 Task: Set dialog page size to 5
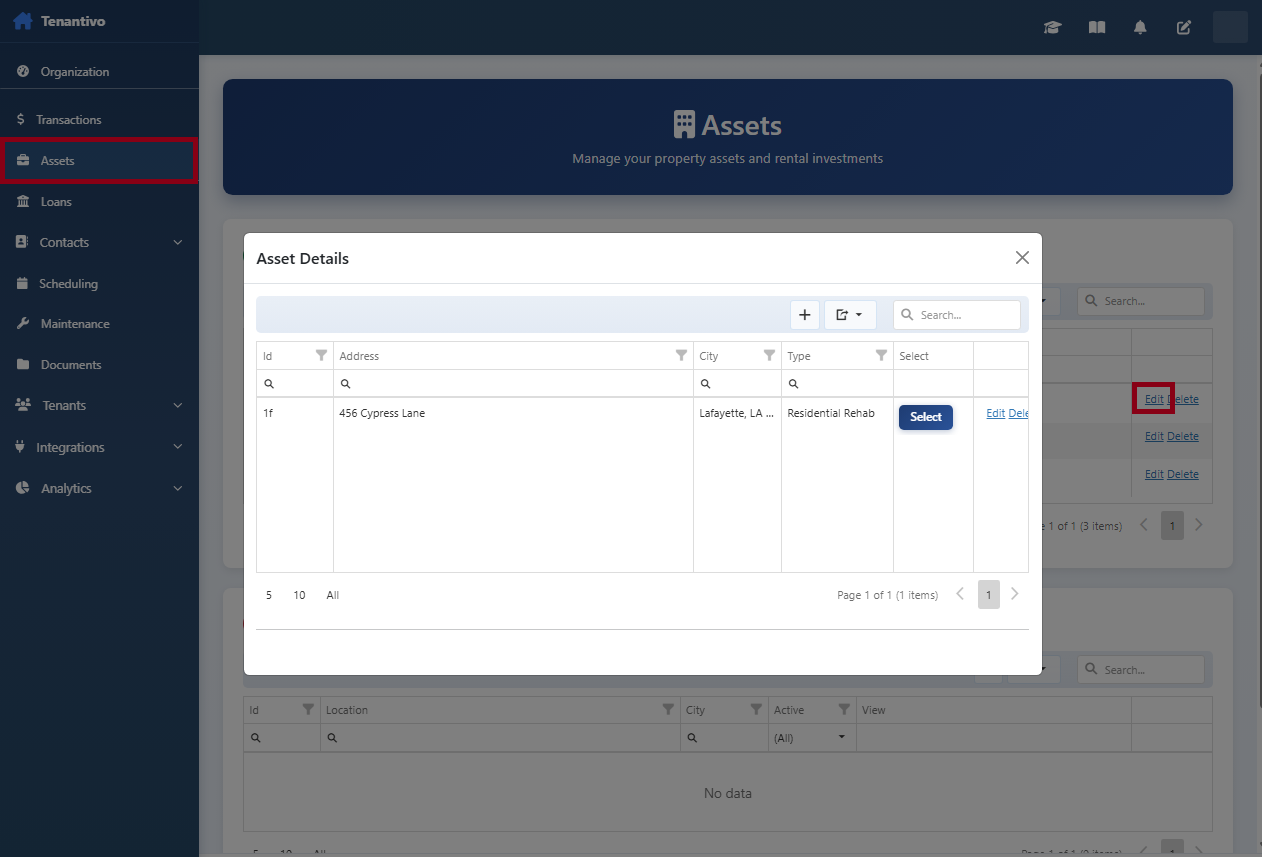click(269, 595)
